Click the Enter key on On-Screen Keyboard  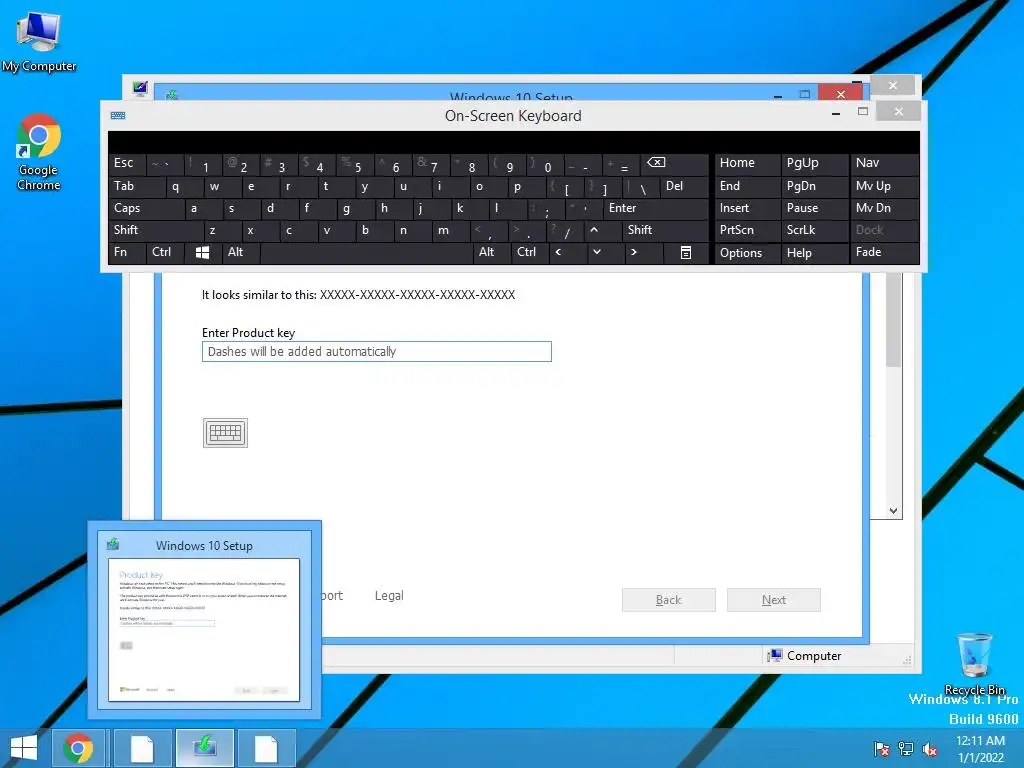point(656,208)
